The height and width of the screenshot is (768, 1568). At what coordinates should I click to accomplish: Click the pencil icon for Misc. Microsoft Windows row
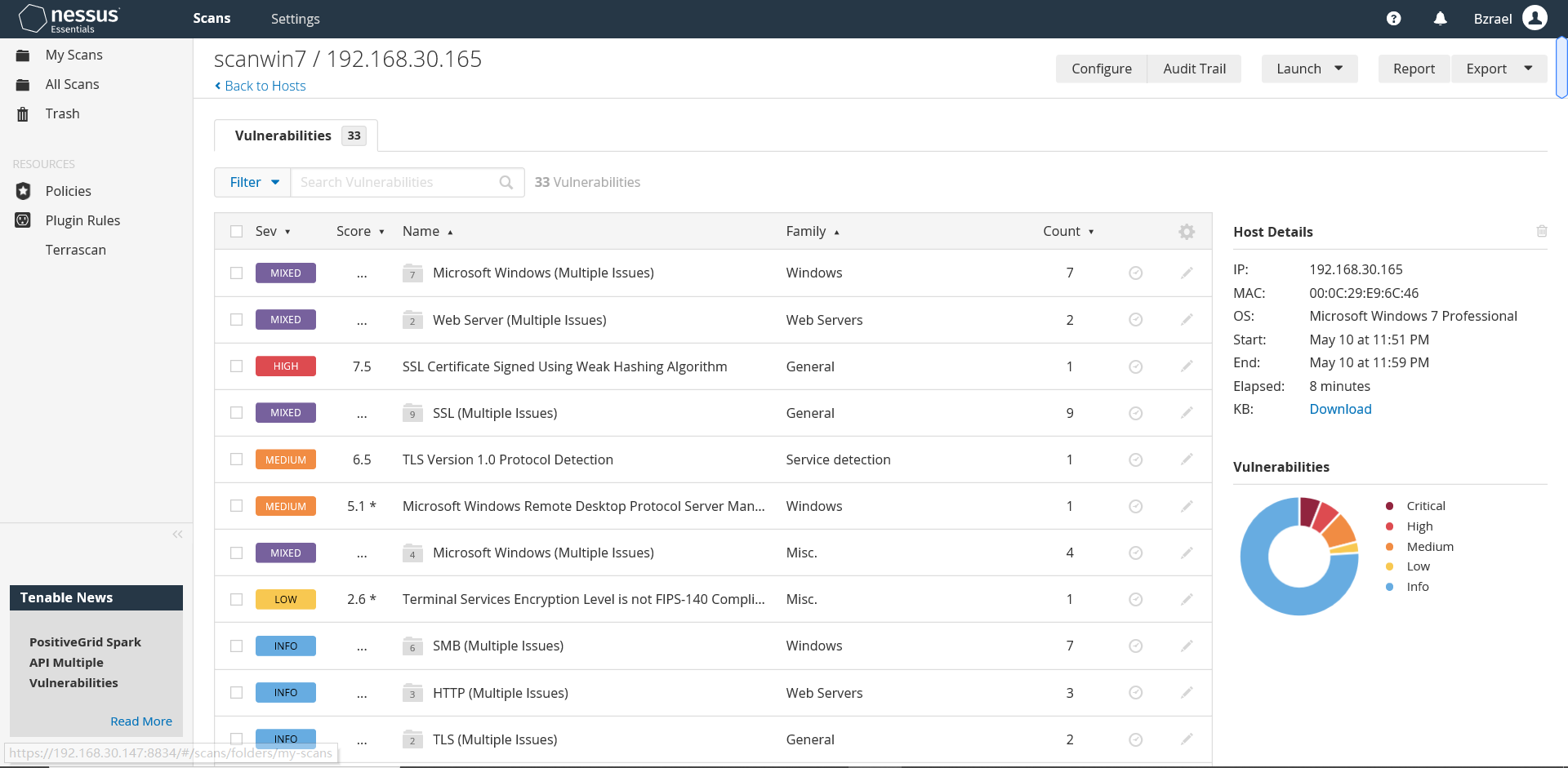click(1187, 553)
